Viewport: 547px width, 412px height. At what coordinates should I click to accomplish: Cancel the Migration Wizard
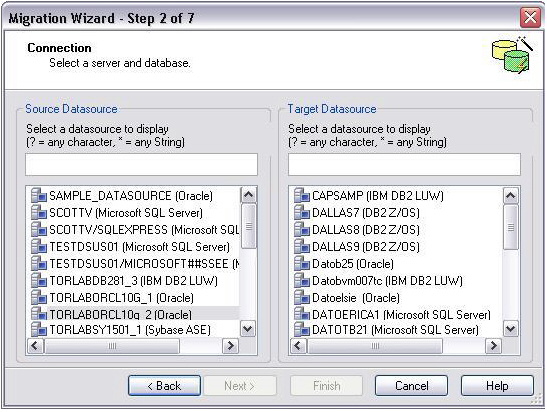coord(412,385)
